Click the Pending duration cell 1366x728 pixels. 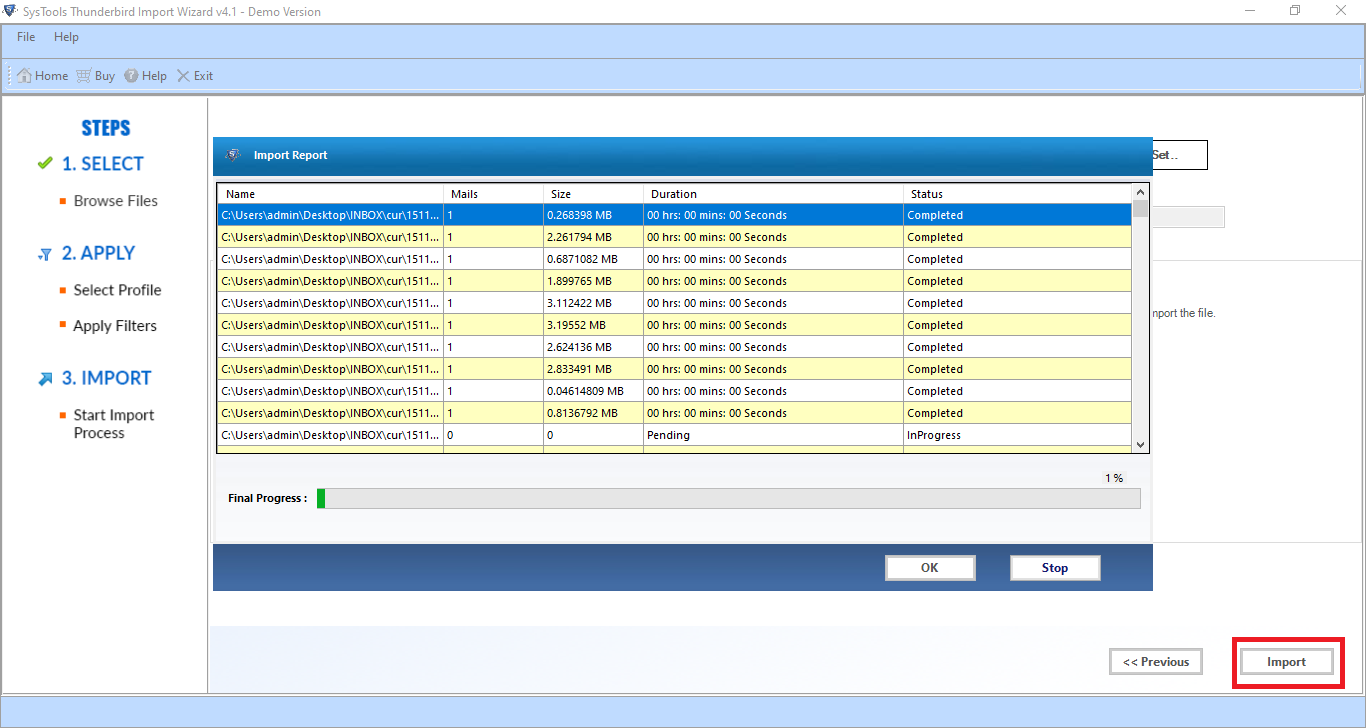coord(773,435)
